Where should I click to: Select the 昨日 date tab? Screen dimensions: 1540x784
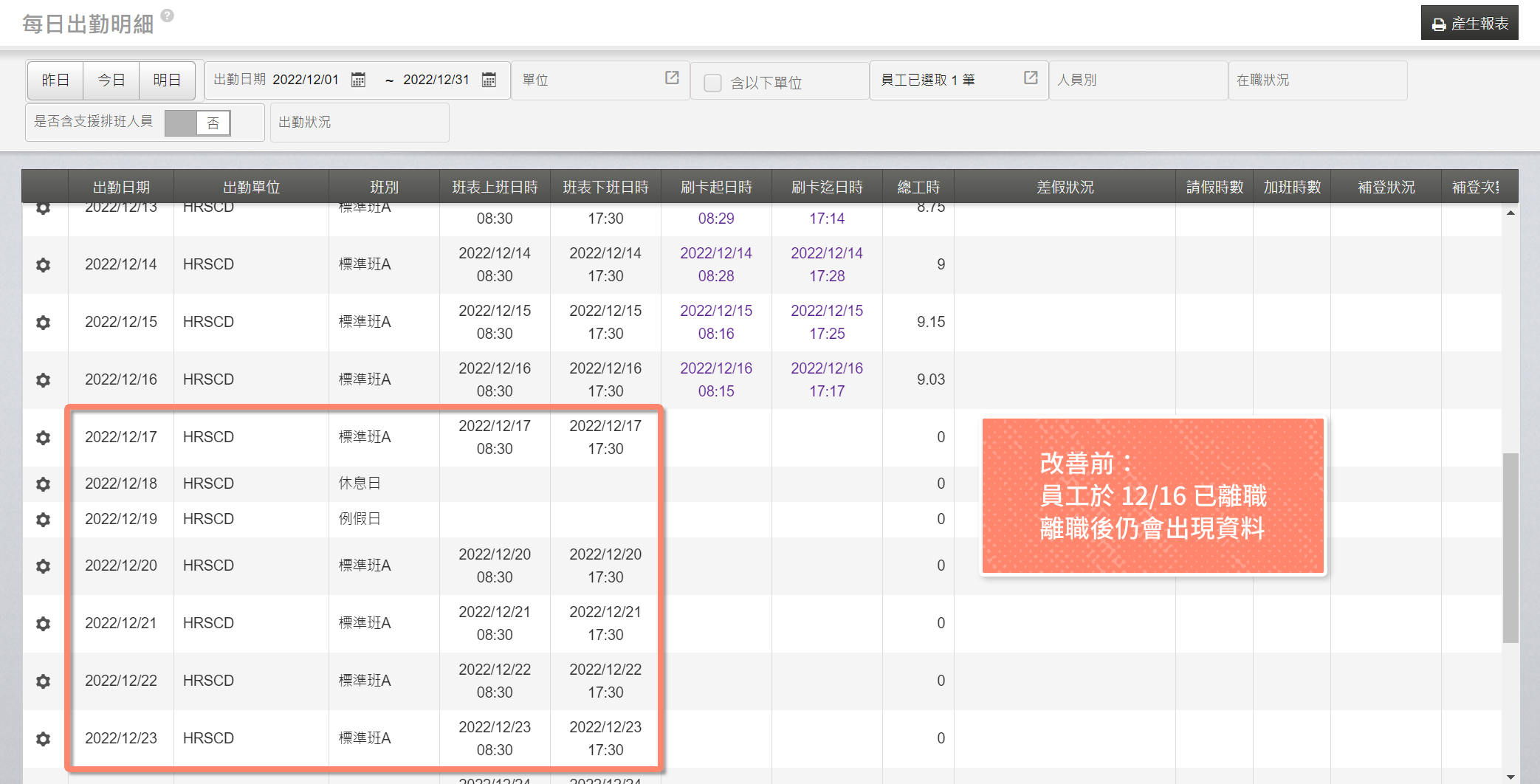click(x=55, y=80)
